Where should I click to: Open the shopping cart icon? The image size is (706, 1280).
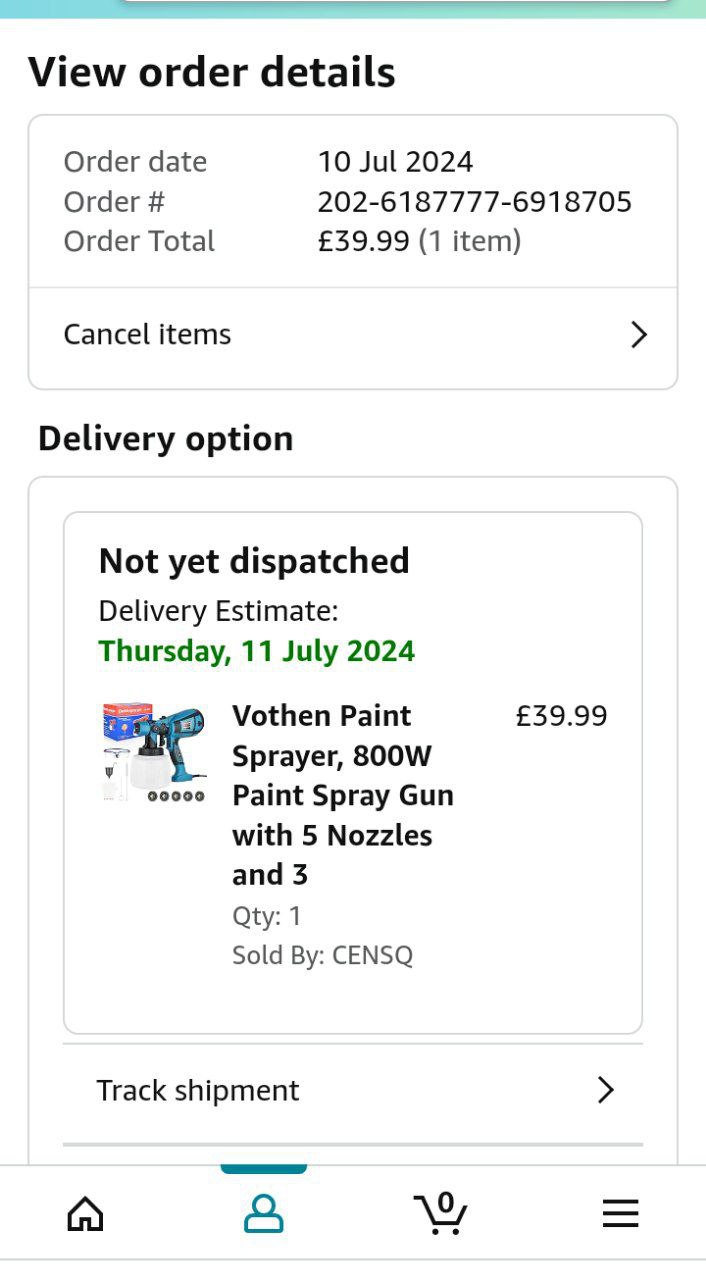tap(441, 1212)
